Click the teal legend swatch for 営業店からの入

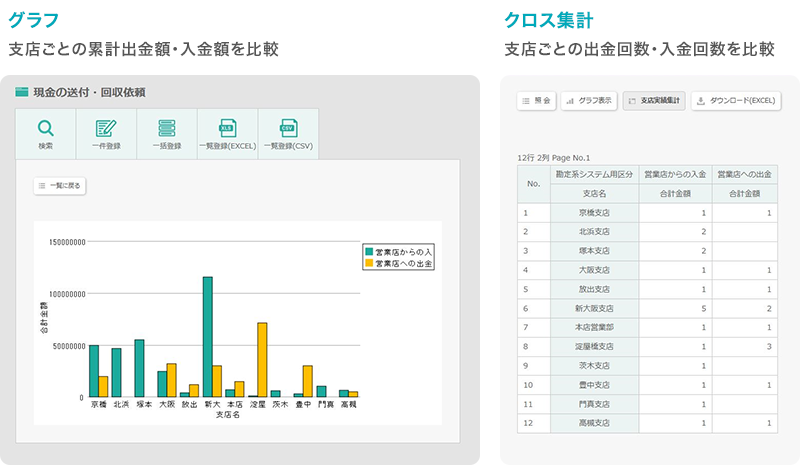click(369, 251)
